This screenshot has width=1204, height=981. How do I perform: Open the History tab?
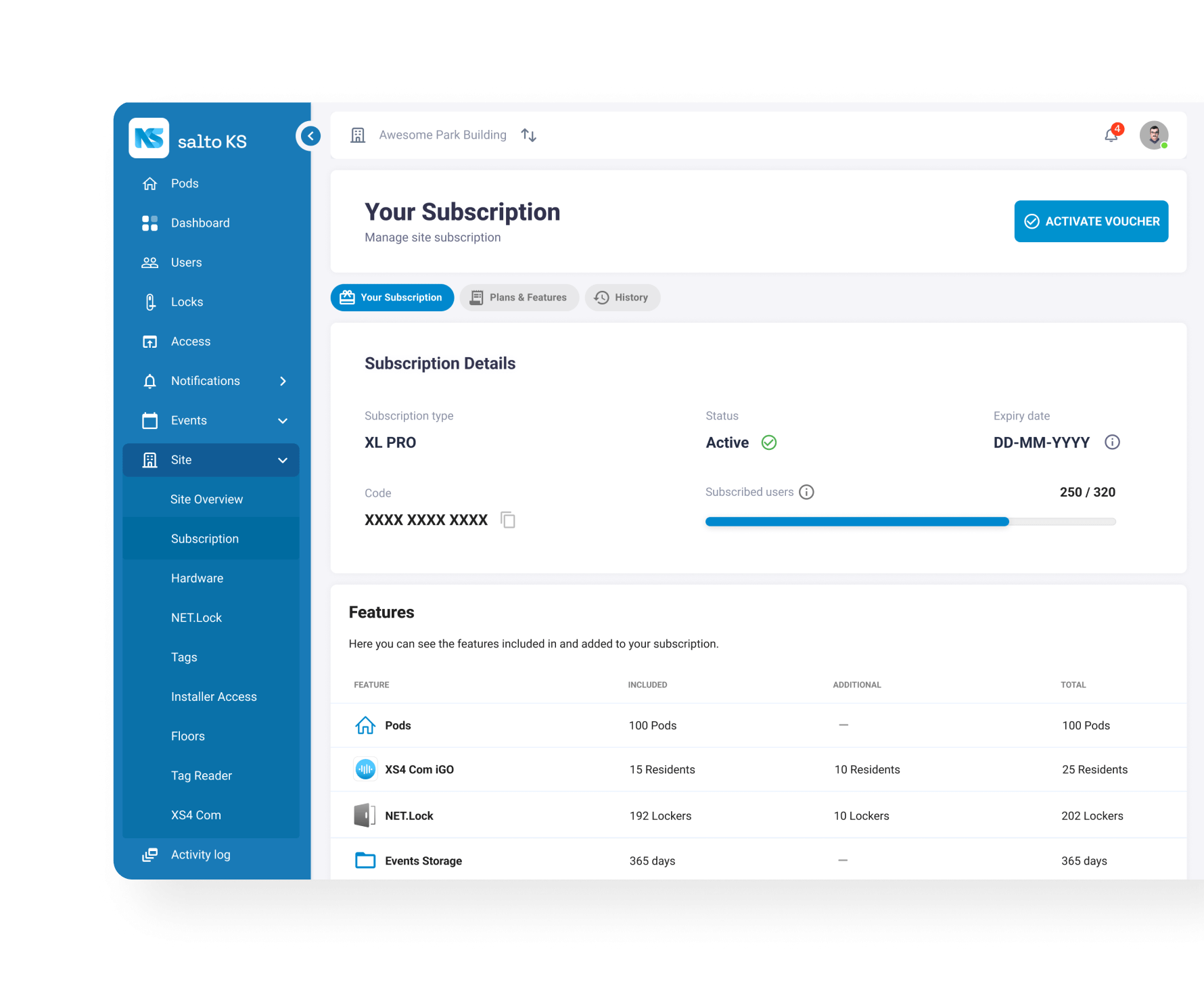[622, 298]
